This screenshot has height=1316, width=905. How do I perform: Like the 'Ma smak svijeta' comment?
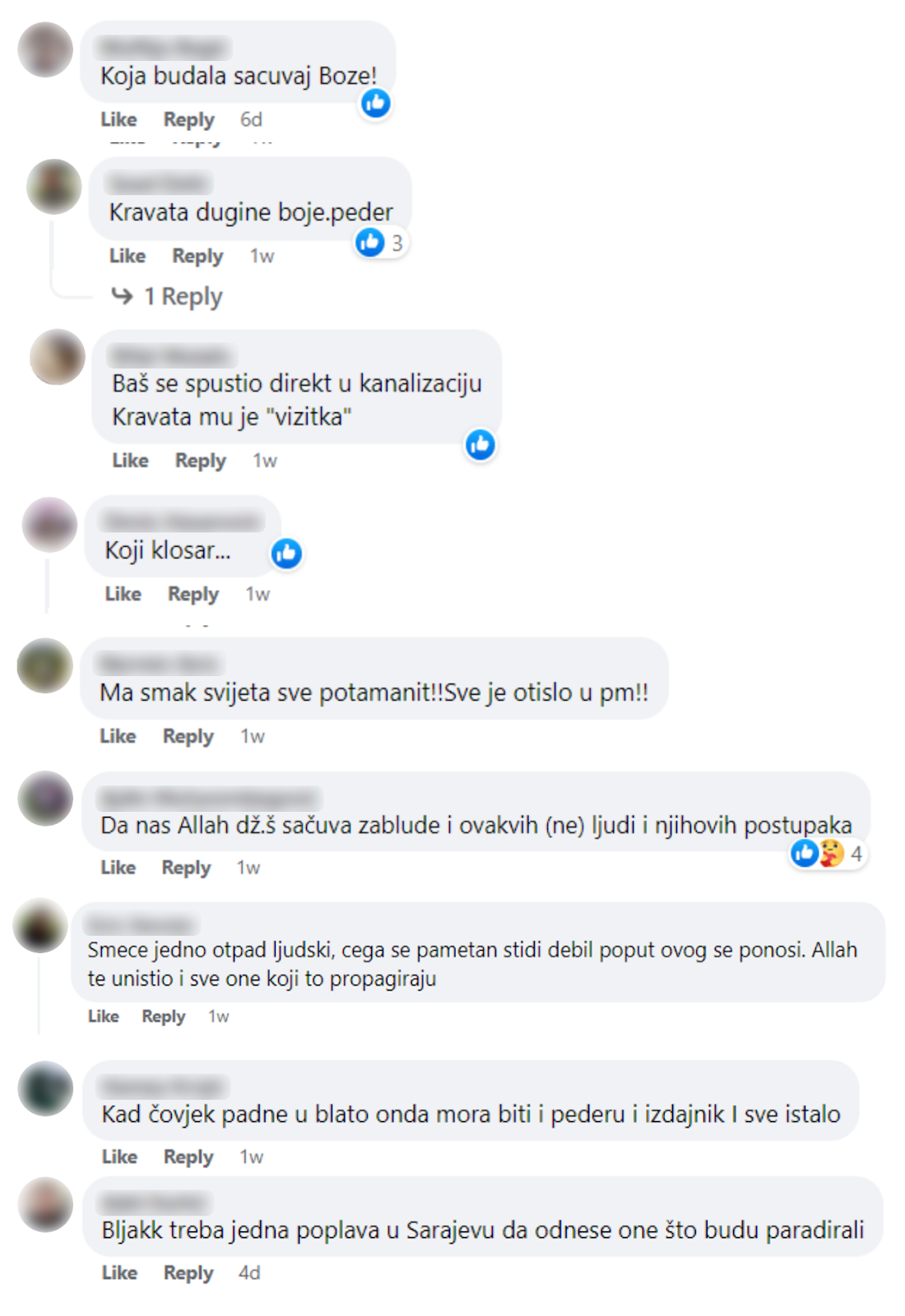[118, 736]
